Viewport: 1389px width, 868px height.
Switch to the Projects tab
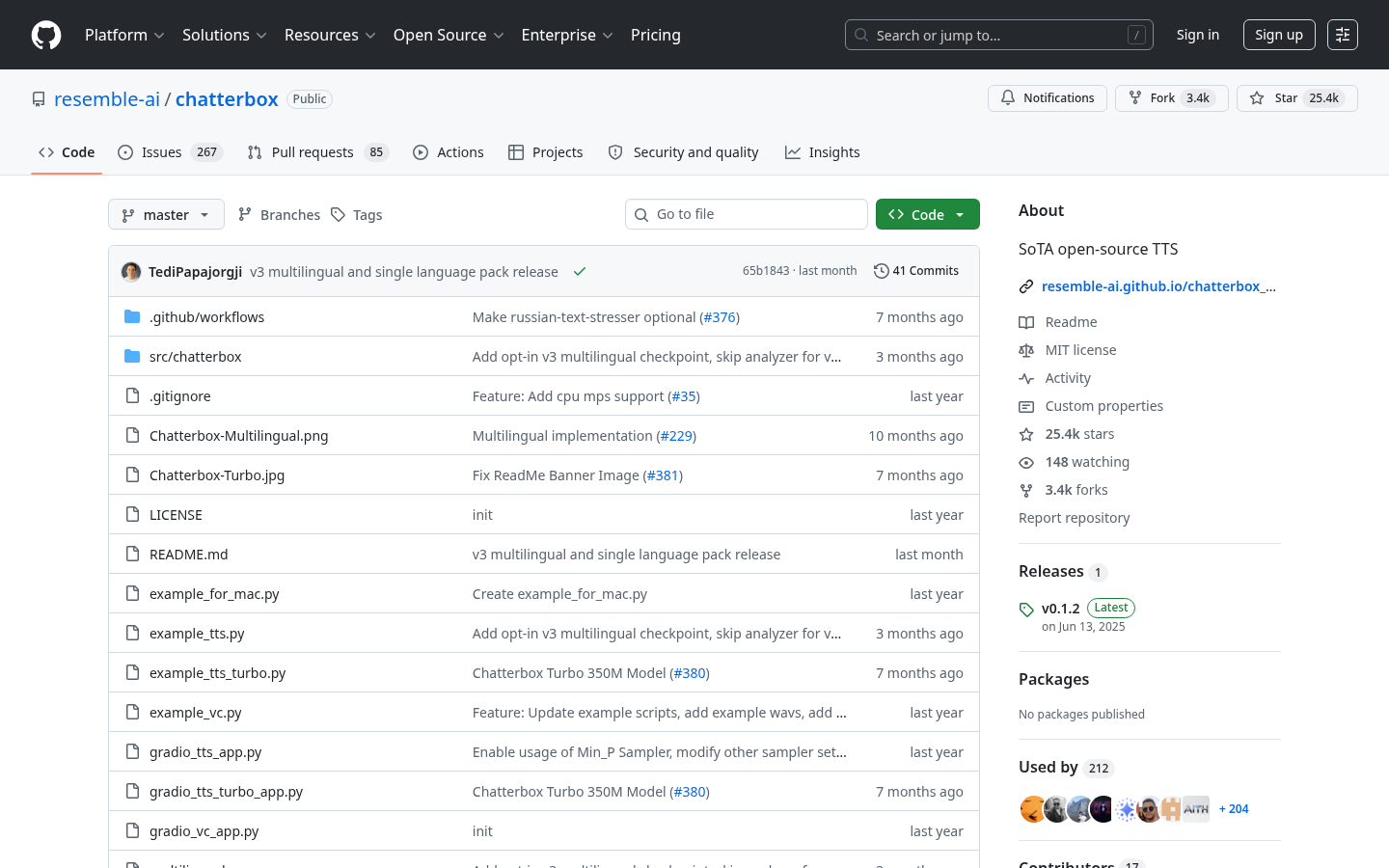click(x=546, y=152)
